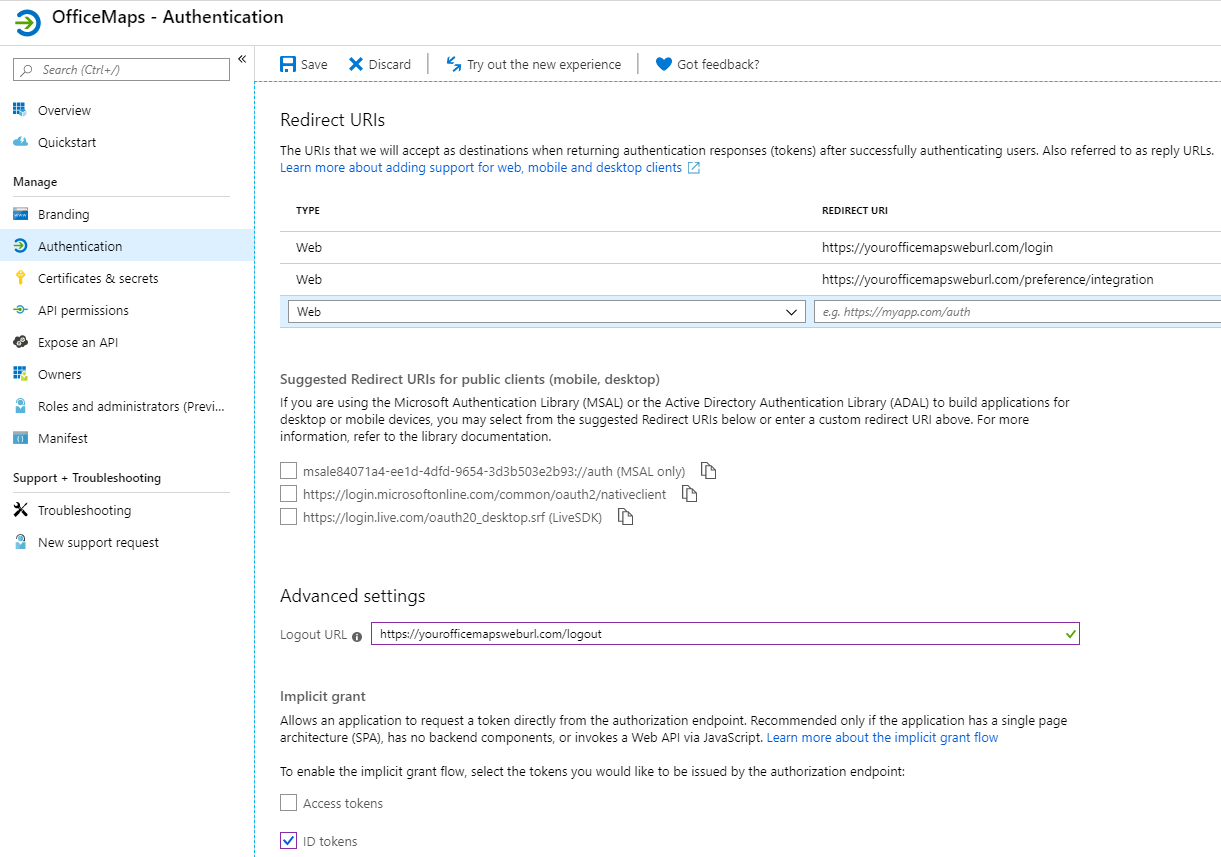Viewport: 1221px width, 857px height.
Task: Select Certificates & secrets menu item
Action: [x=98, y=278]
